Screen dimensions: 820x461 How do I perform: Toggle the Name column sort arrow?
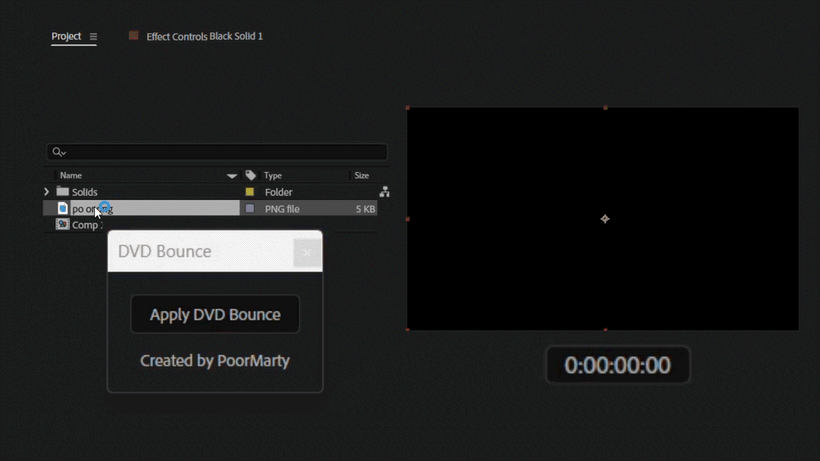(232, 176)
